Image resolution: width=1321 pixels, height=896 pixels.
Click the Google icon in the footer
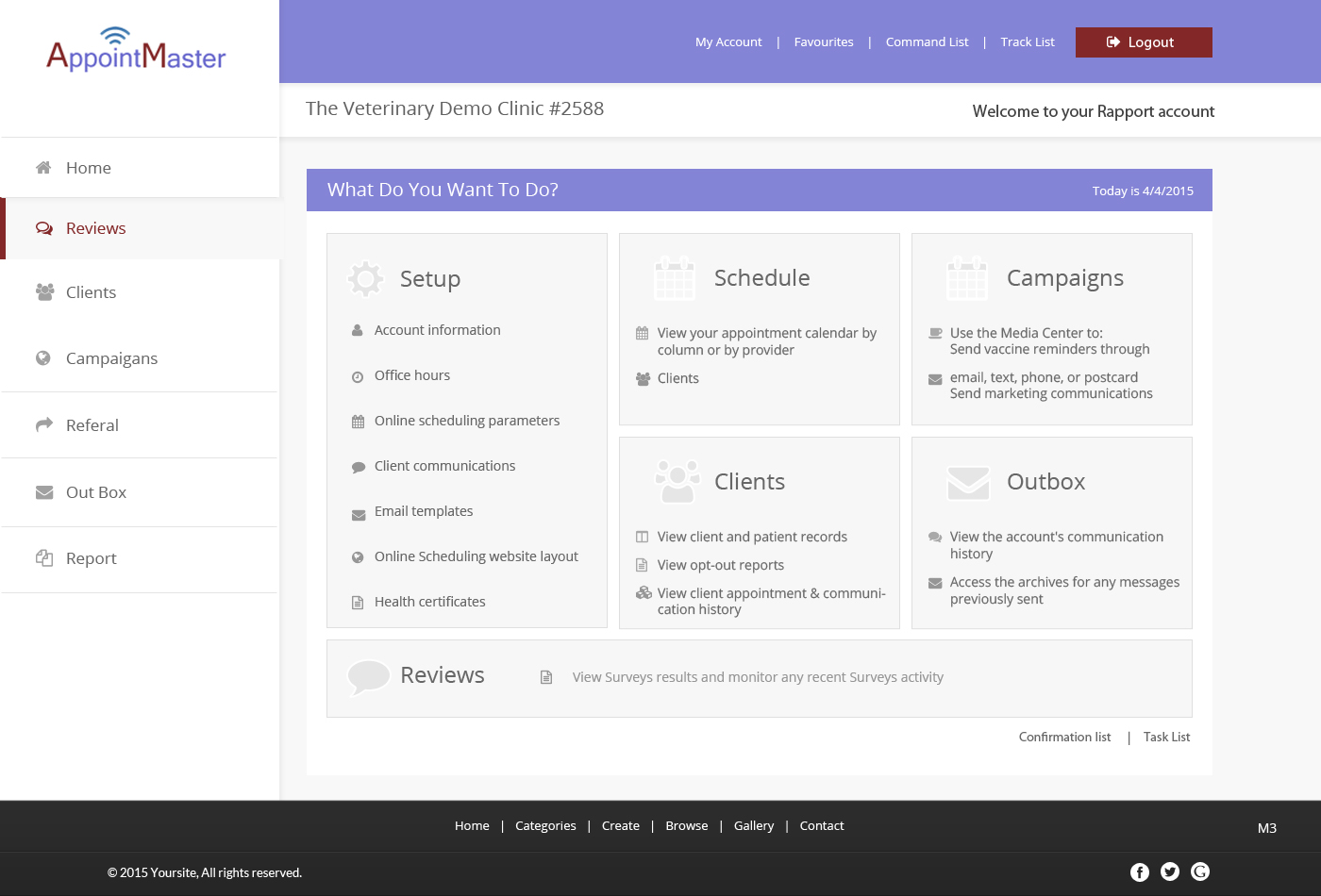point(1200,871)
